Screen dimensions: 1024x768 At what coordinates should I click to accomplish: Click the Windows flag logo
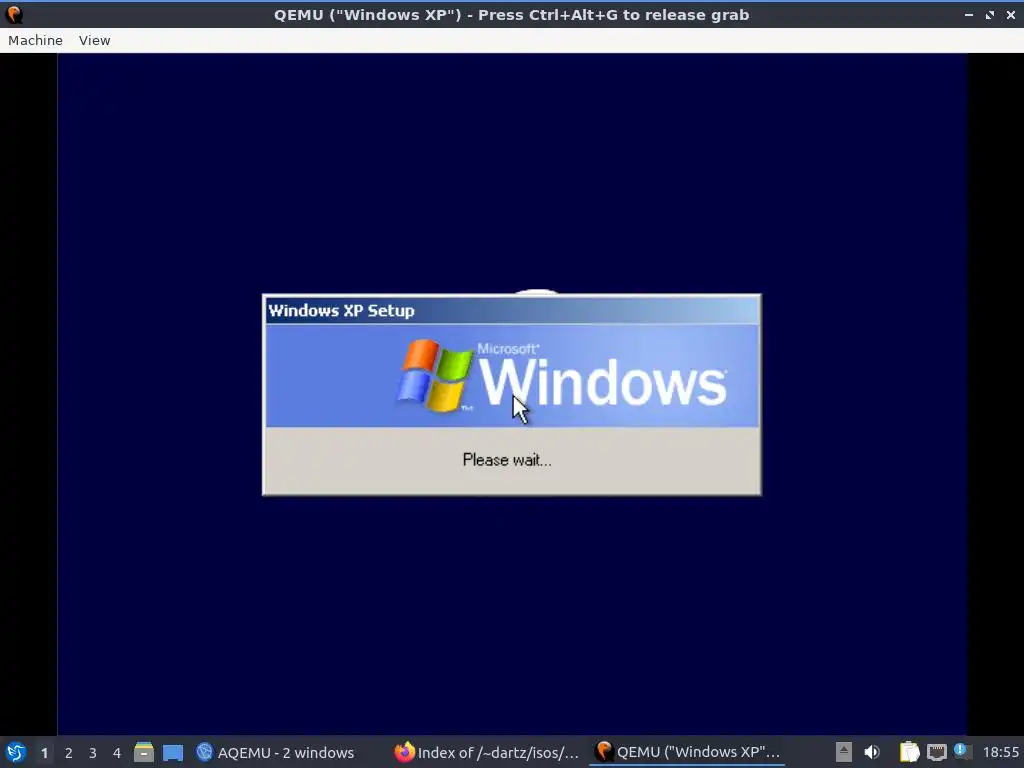click(435, 376)
